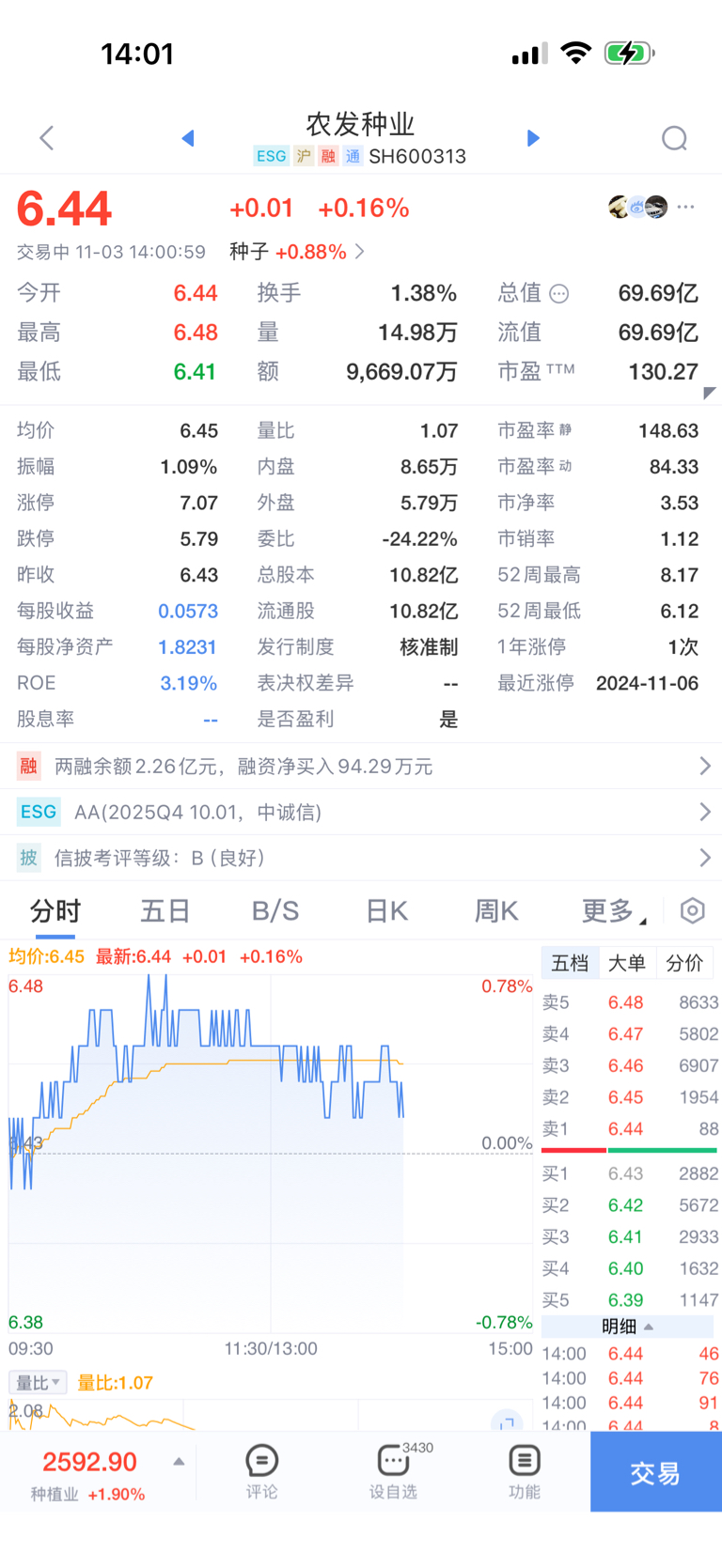Tap the 卖1 price 6.44 row
This screenshot has height=1568, width=722.
[x=630, y=1128]
